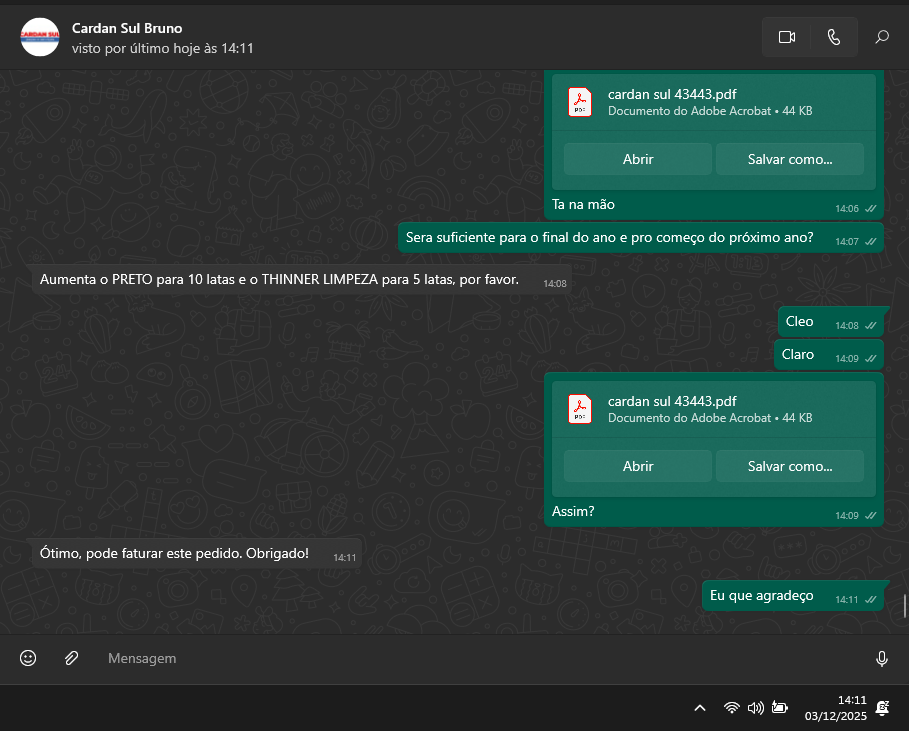This screenshot has width=909, height=731.
Task: Open Cardan Sul Bruno profile picture
Action: click(40, 37)
